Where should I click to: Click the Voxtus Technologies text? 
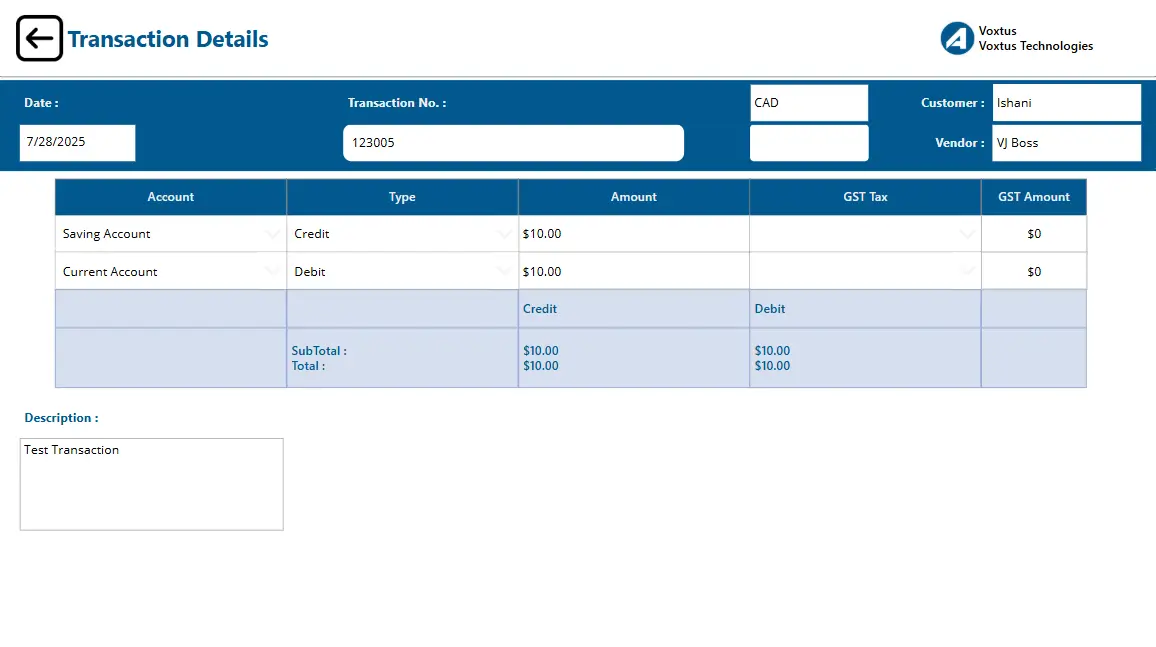coord(1036,46)
